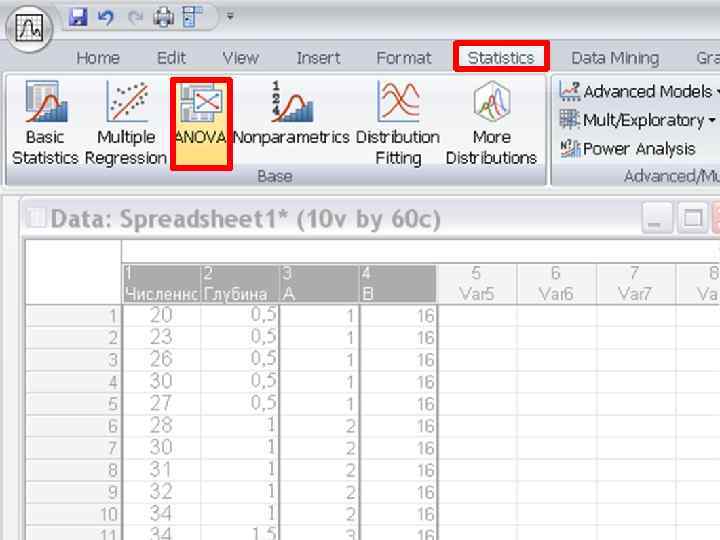Click Глубина cell 0,5 in row 1

[240, 315]
